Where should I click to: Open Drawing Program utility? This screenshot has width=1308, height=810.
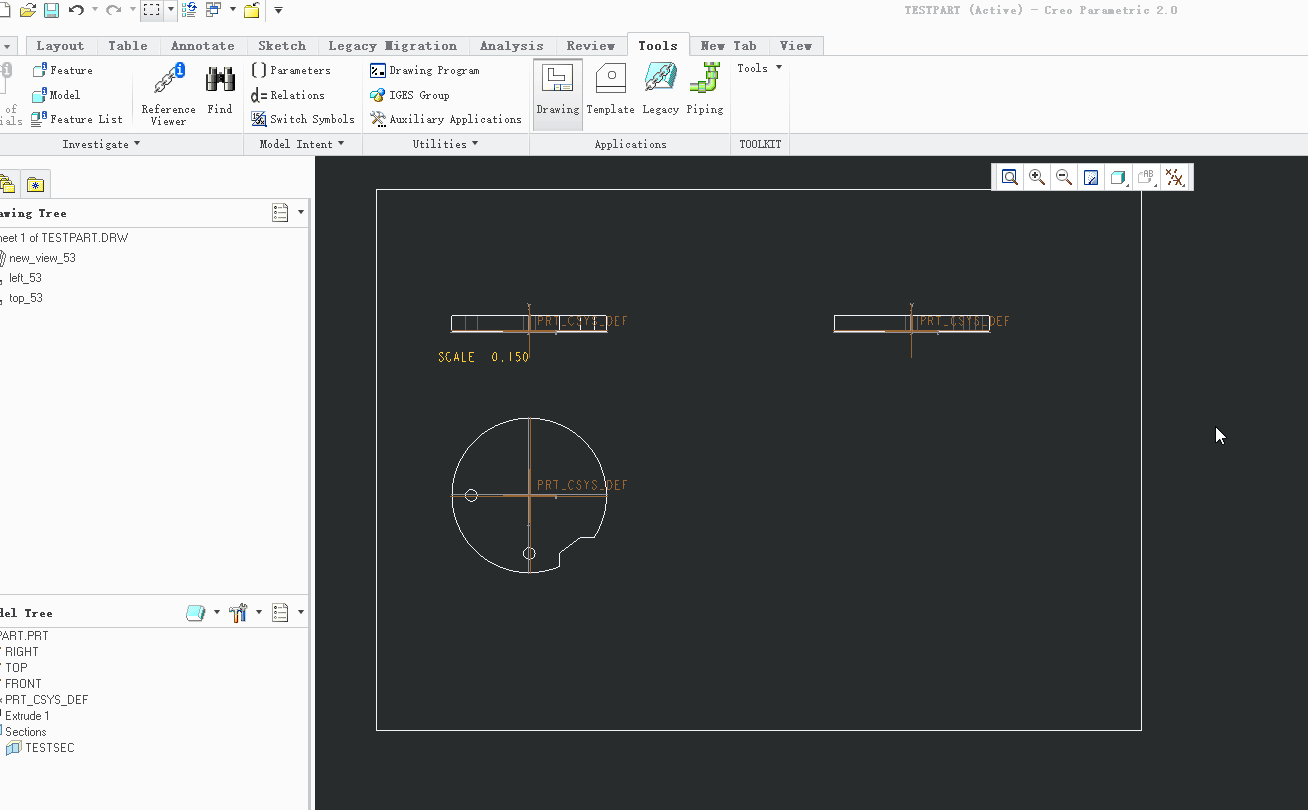pos(425,71)
